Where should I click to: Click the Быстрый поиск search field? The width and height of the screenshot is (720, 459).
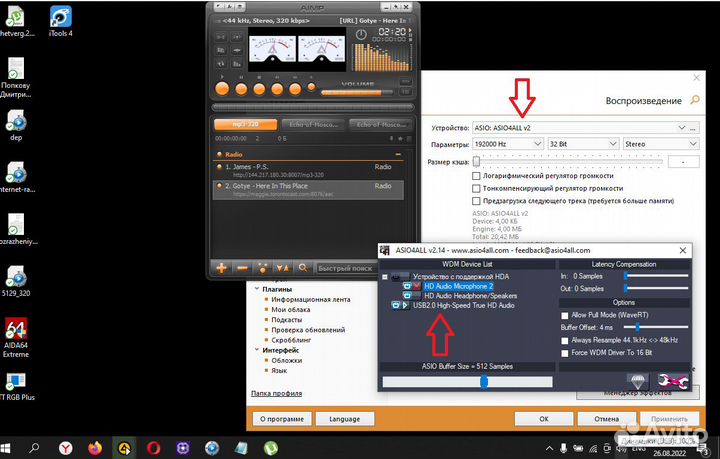pos(347,268)
